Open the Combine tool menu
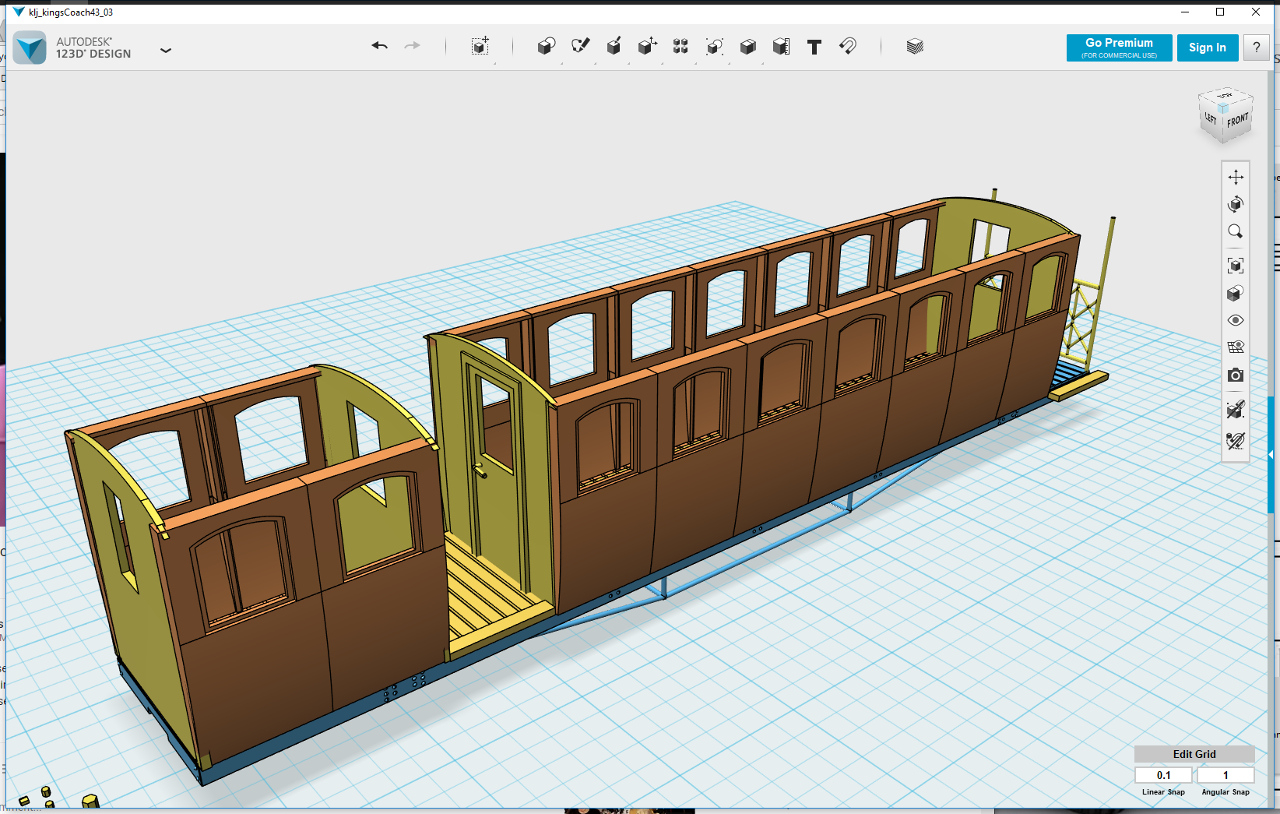1280x814 pixels. point(748,46)
